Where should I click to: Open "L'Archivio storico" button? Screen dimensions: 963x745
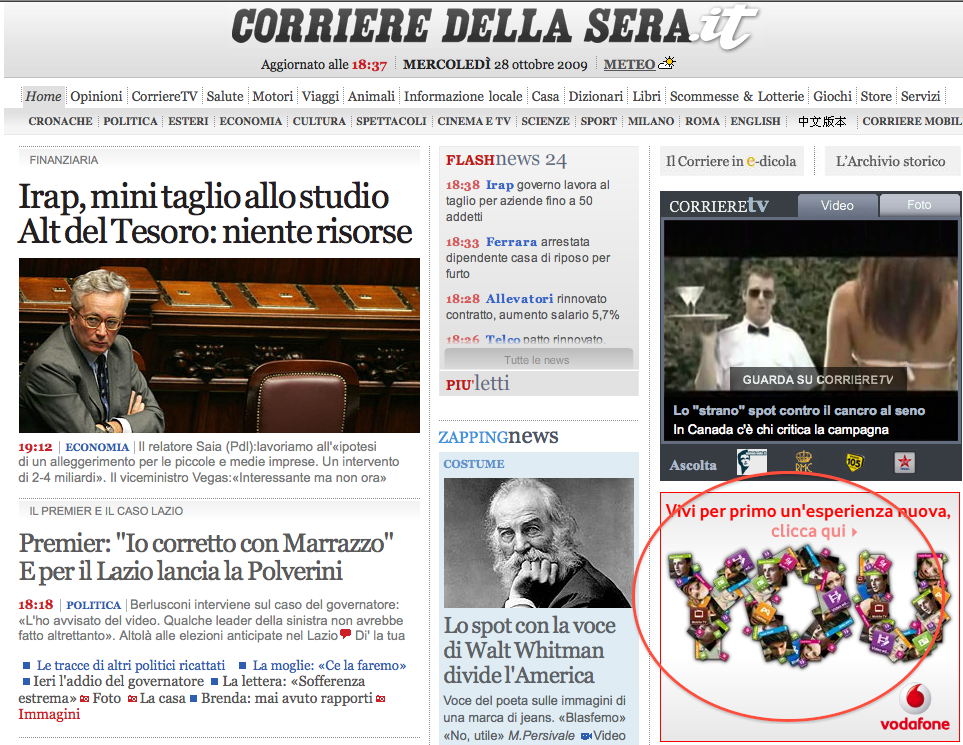click(890, 161)
